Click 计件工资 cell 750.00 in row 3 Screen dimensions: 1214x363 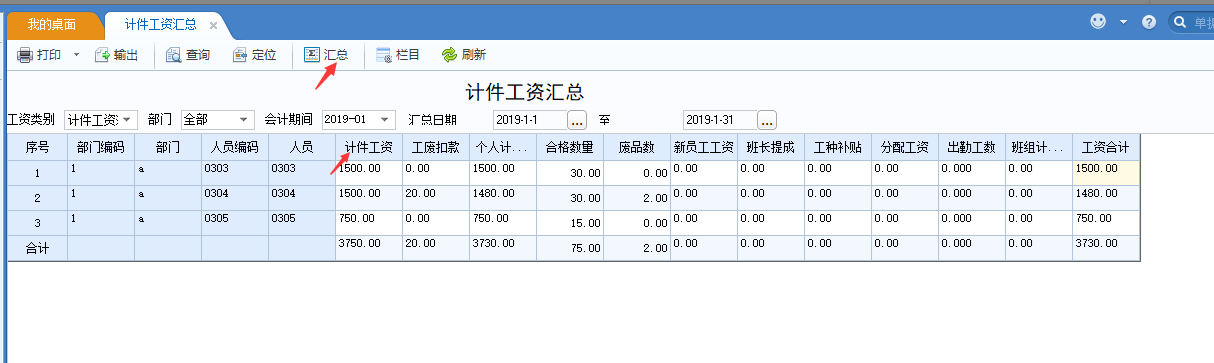point(369,222)
